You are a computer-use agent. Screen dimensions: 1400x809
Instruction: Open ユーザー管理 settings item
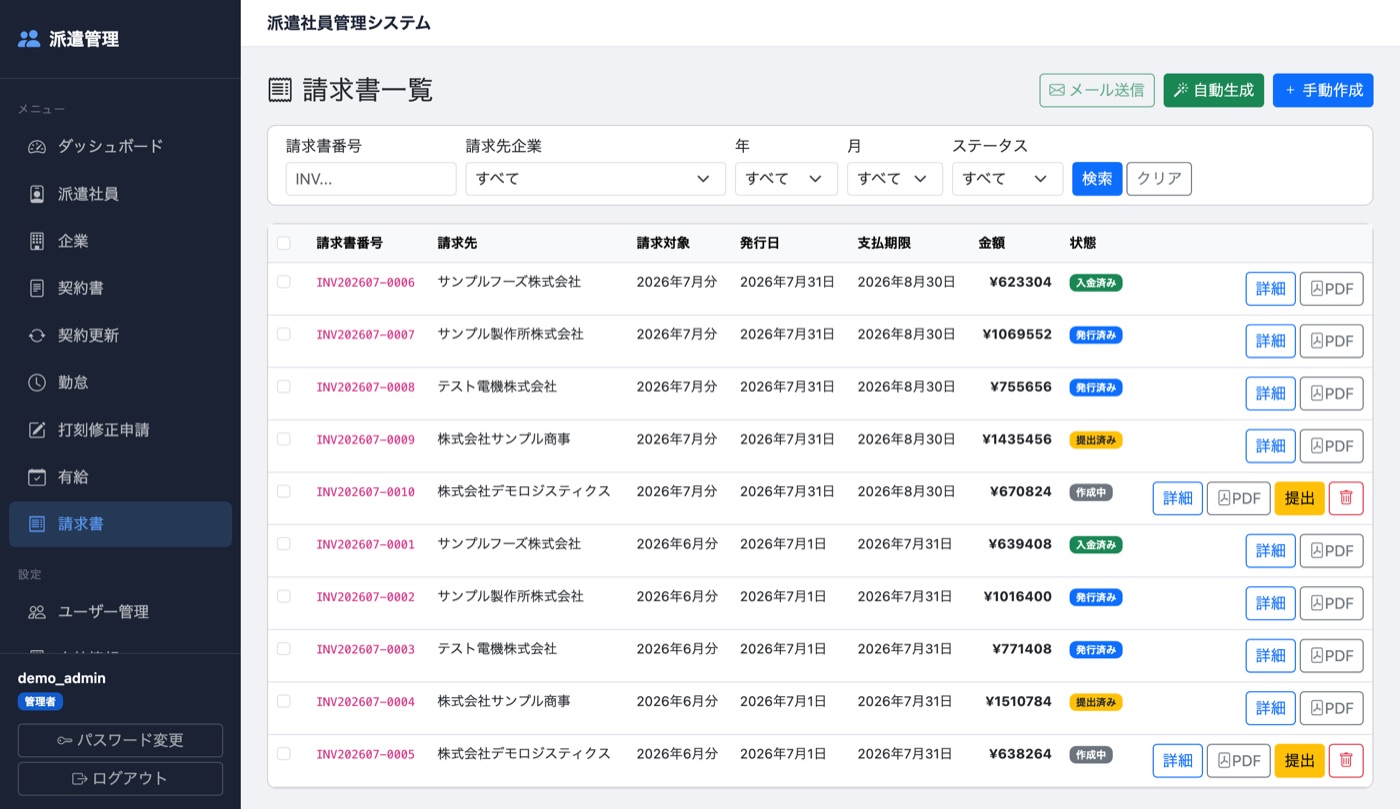(x=120, y=612)
